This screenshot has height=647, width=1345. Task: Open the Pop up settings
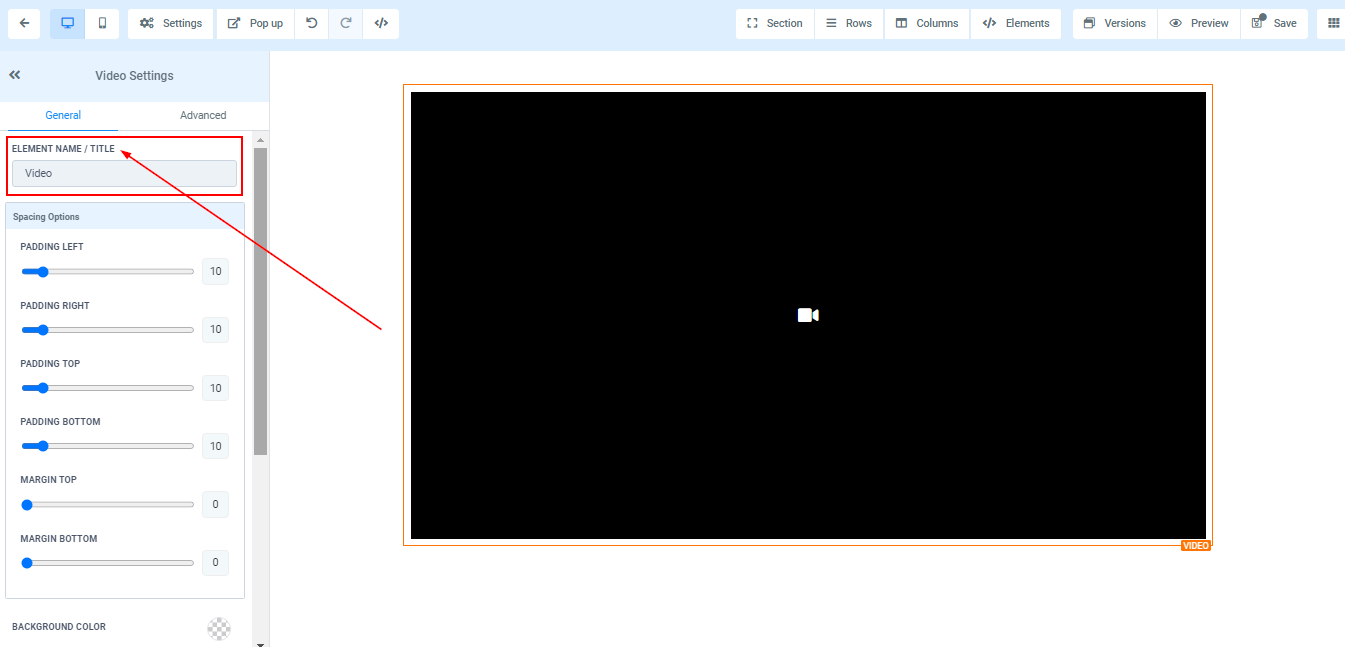255,23
